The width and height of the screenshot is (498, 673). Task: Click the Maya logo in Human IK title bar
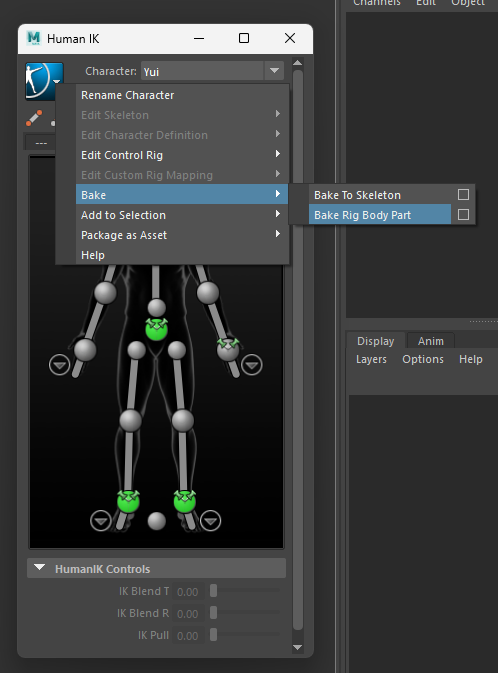pos(33,38)
